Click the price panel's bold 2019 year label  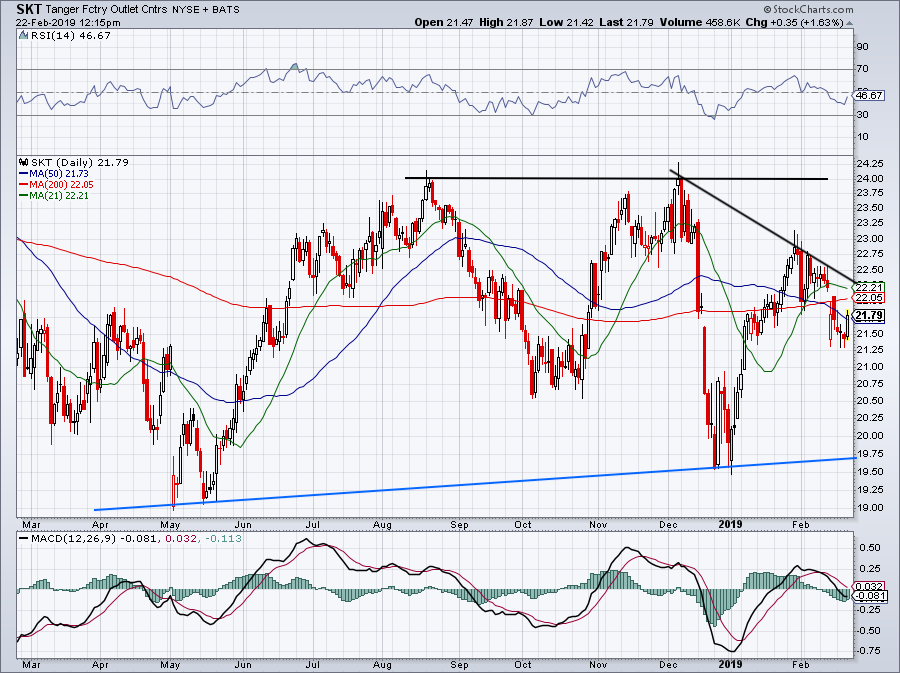pos(730,524)
